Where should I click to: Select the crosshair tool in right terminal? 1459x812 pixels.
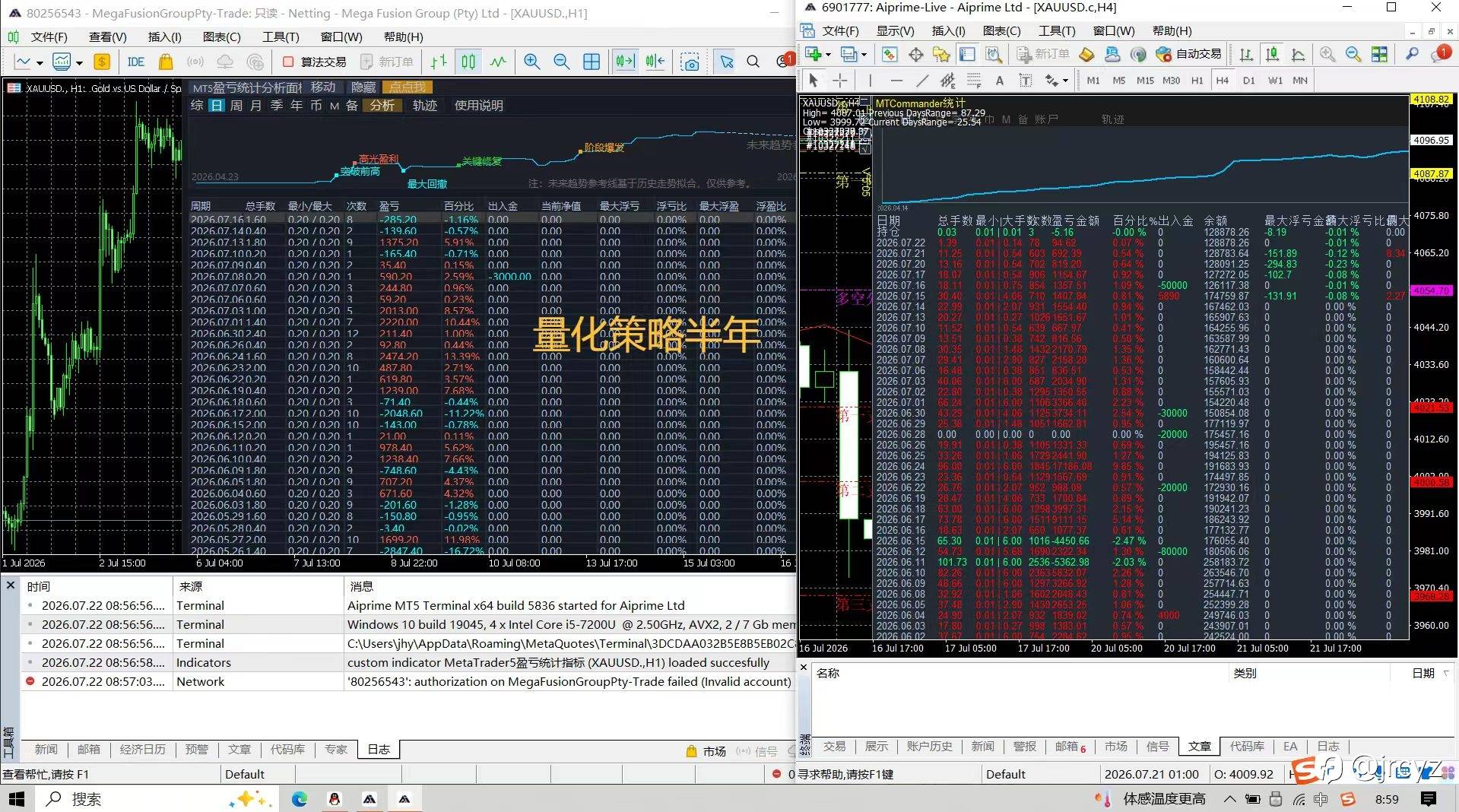point(840,80)
